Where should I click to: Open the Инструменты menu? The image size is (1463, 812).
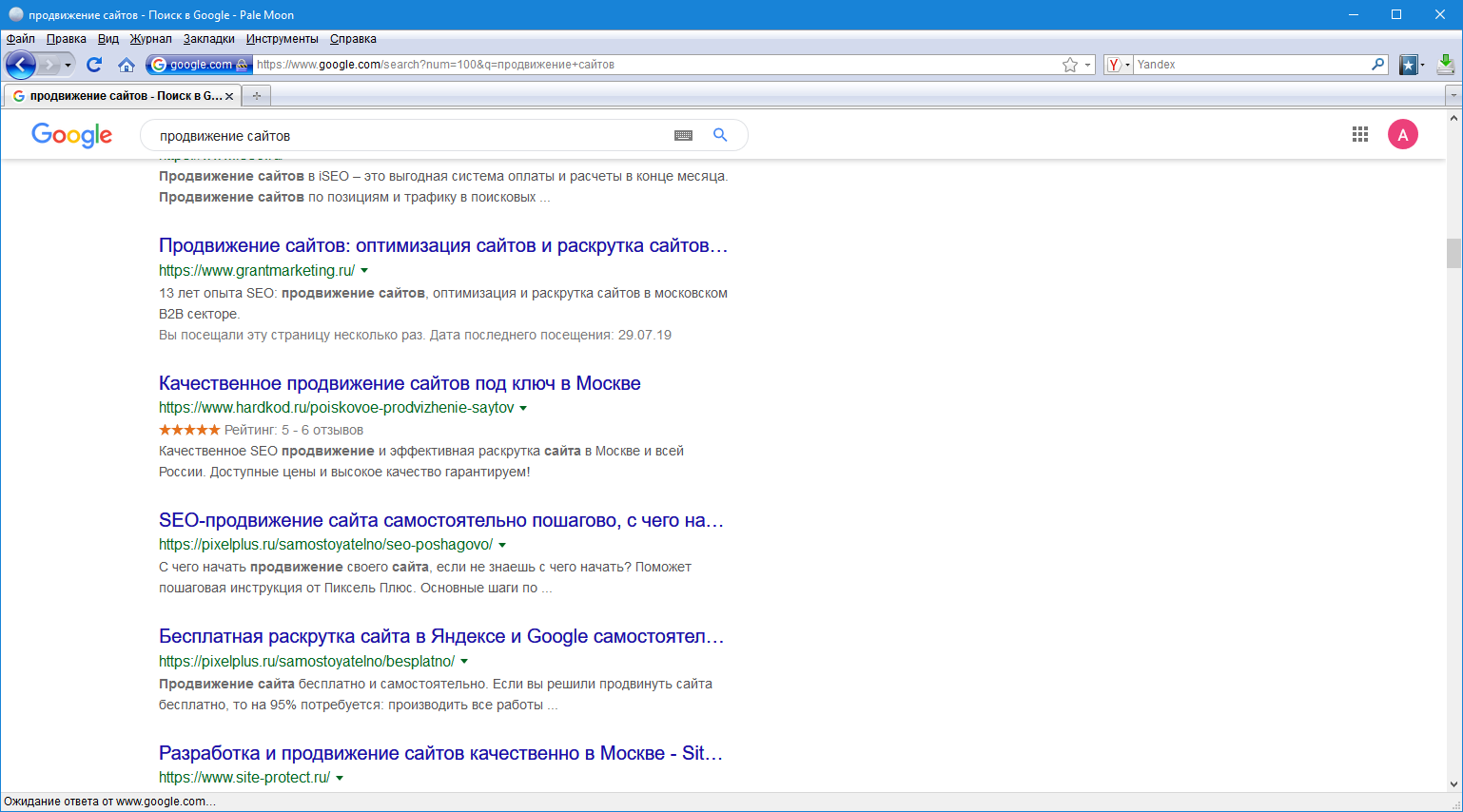[283, 39]
